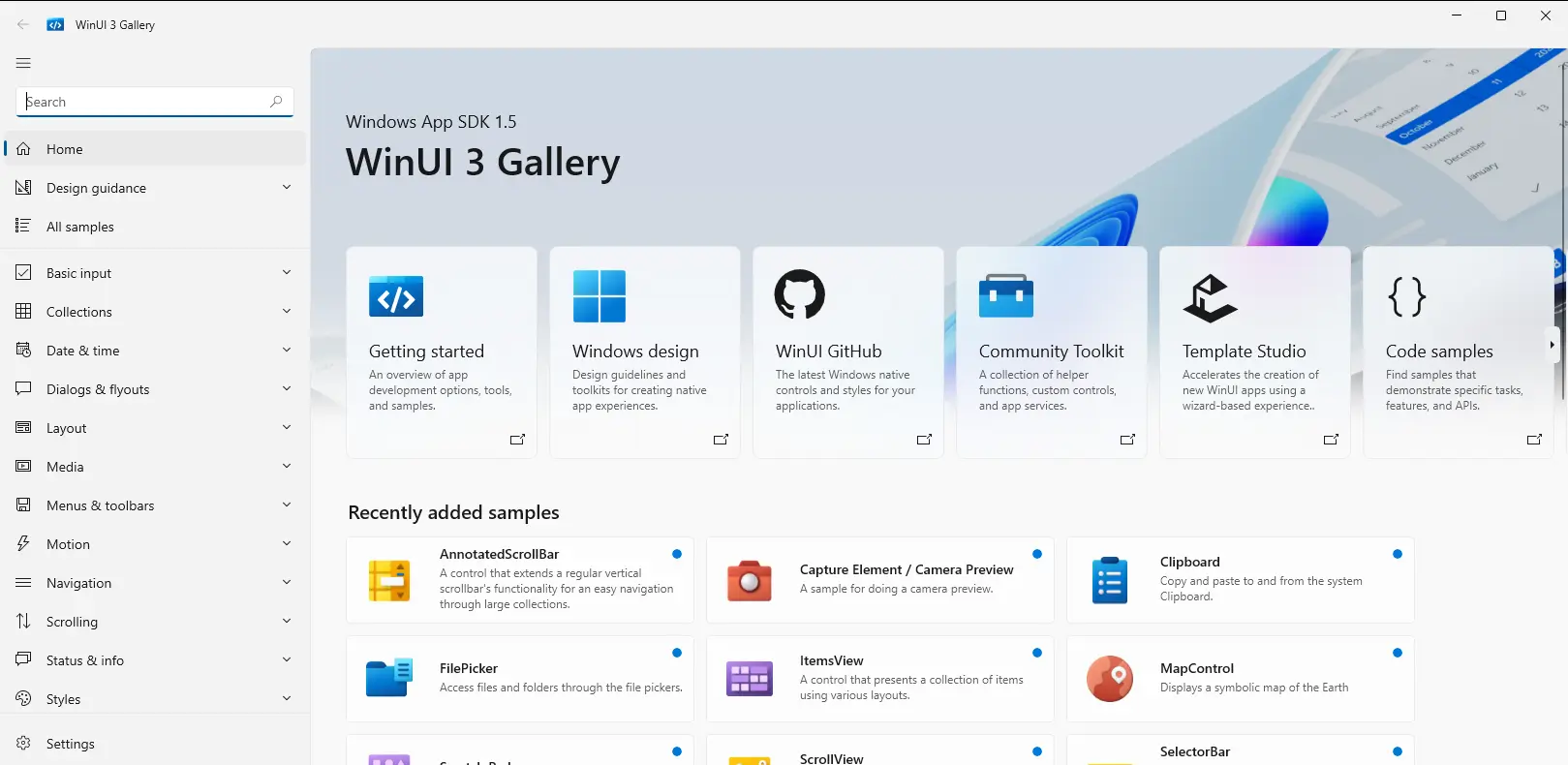Viewport: 1568px width, 765px height.
Task: Click the search magnifier icon
Action: pos(276,102)
